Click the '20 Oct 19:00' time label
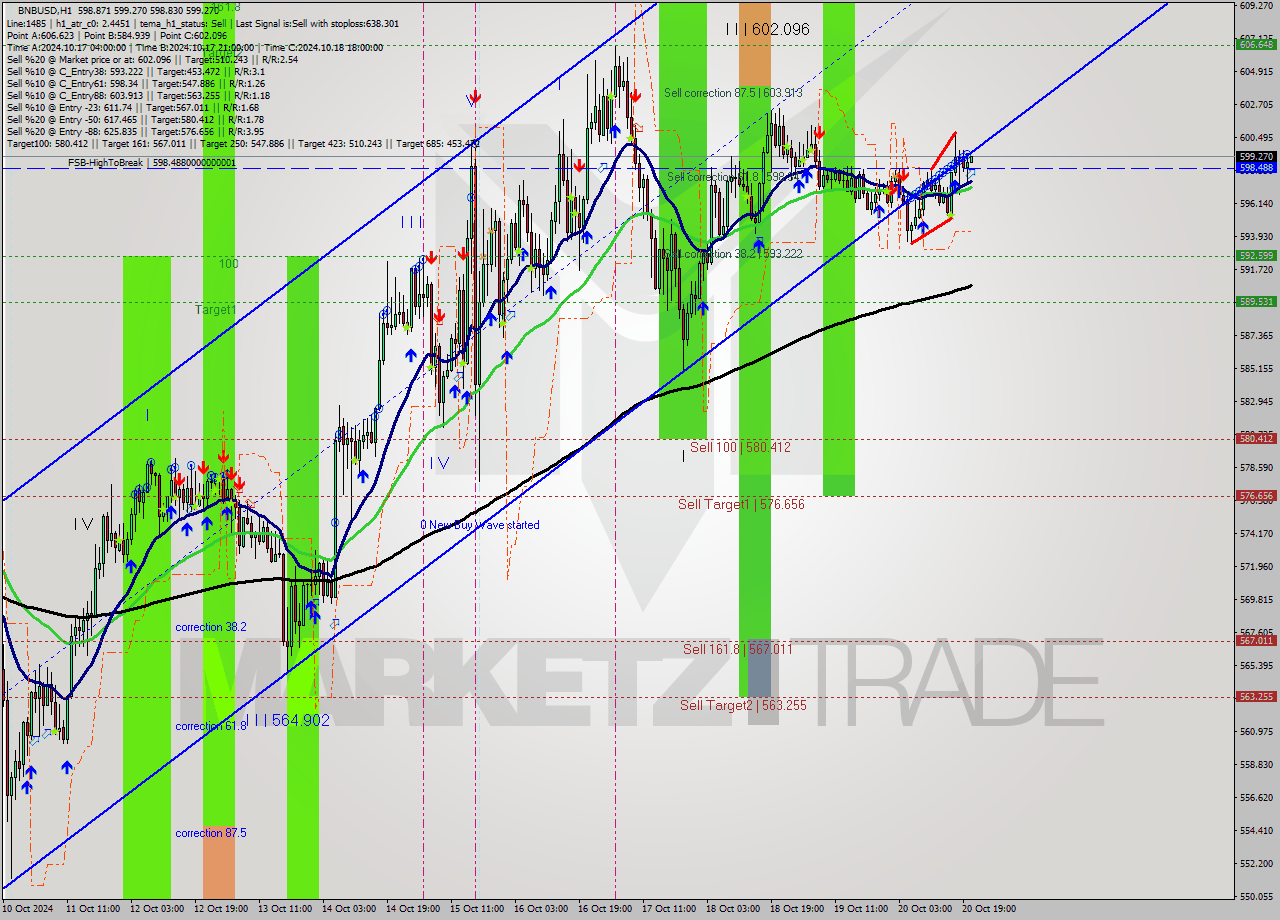Screen dimensions: 1280x920 click(989, 909)
